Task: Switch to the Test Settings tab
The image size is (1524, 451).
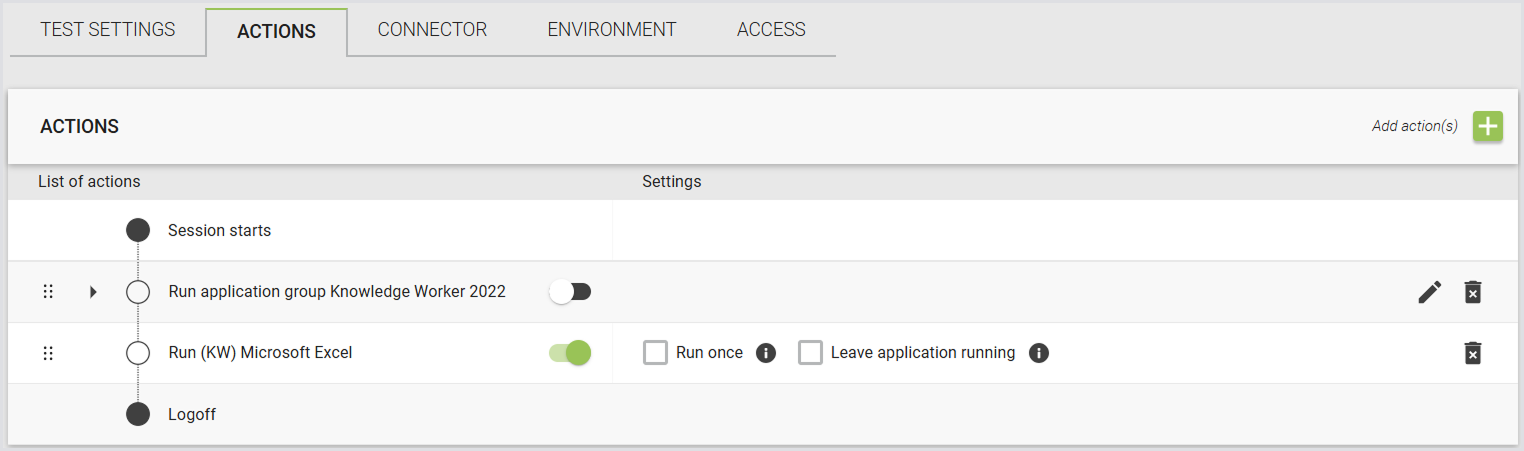Action: point(108,30)
